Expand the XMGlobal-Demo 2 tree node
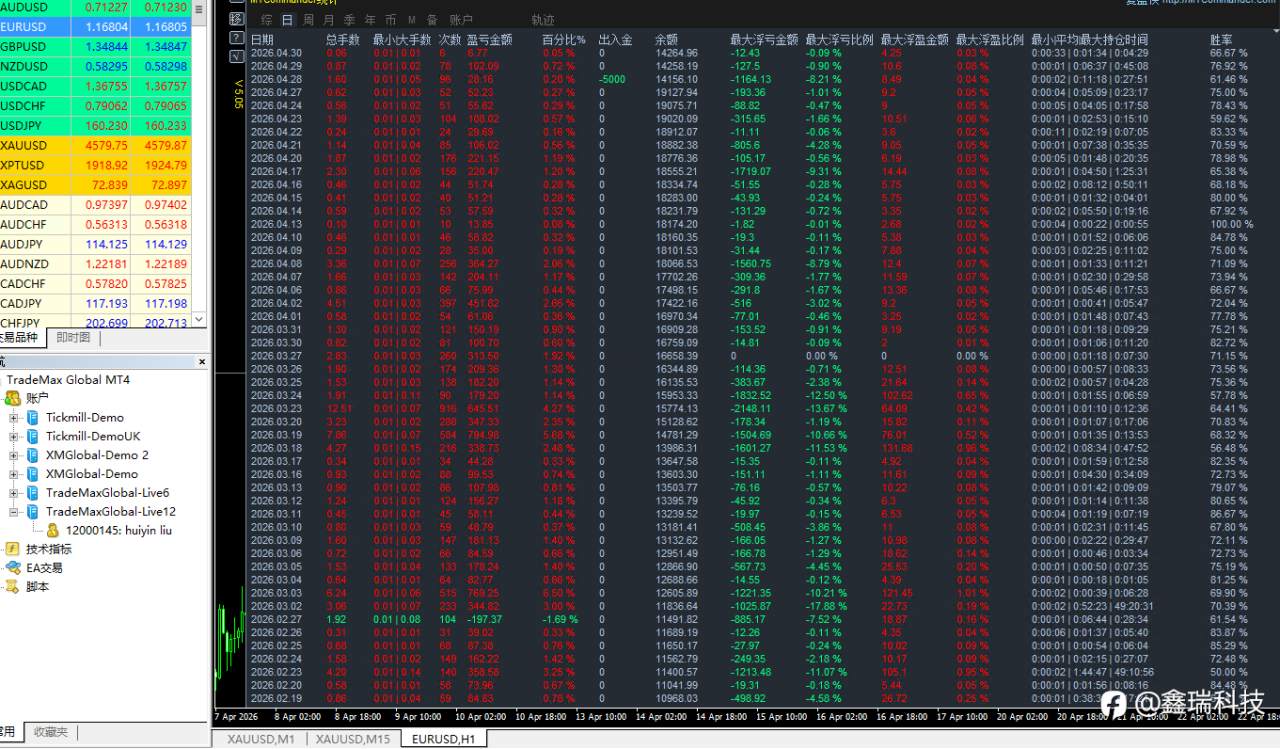 tap(15, 455)
